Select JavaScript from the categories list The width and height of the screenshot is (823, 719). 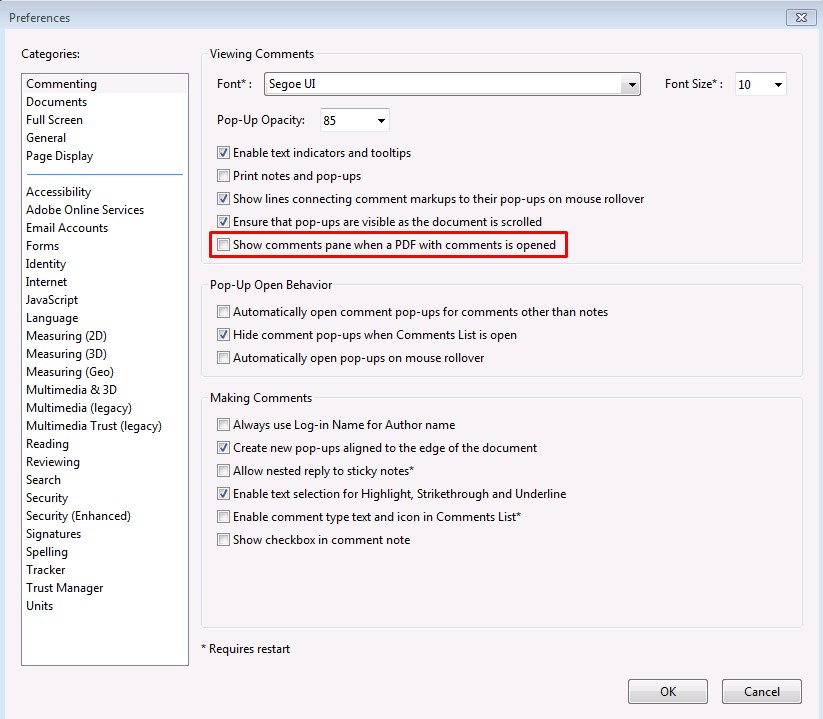click(x=52, y=300)
